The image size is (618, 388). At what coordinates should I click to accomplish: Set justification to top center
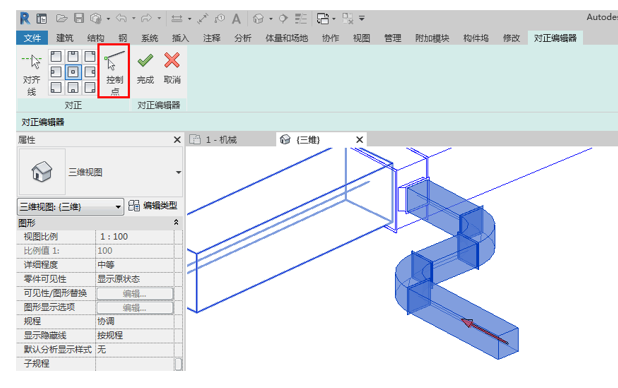coord(73,56)
